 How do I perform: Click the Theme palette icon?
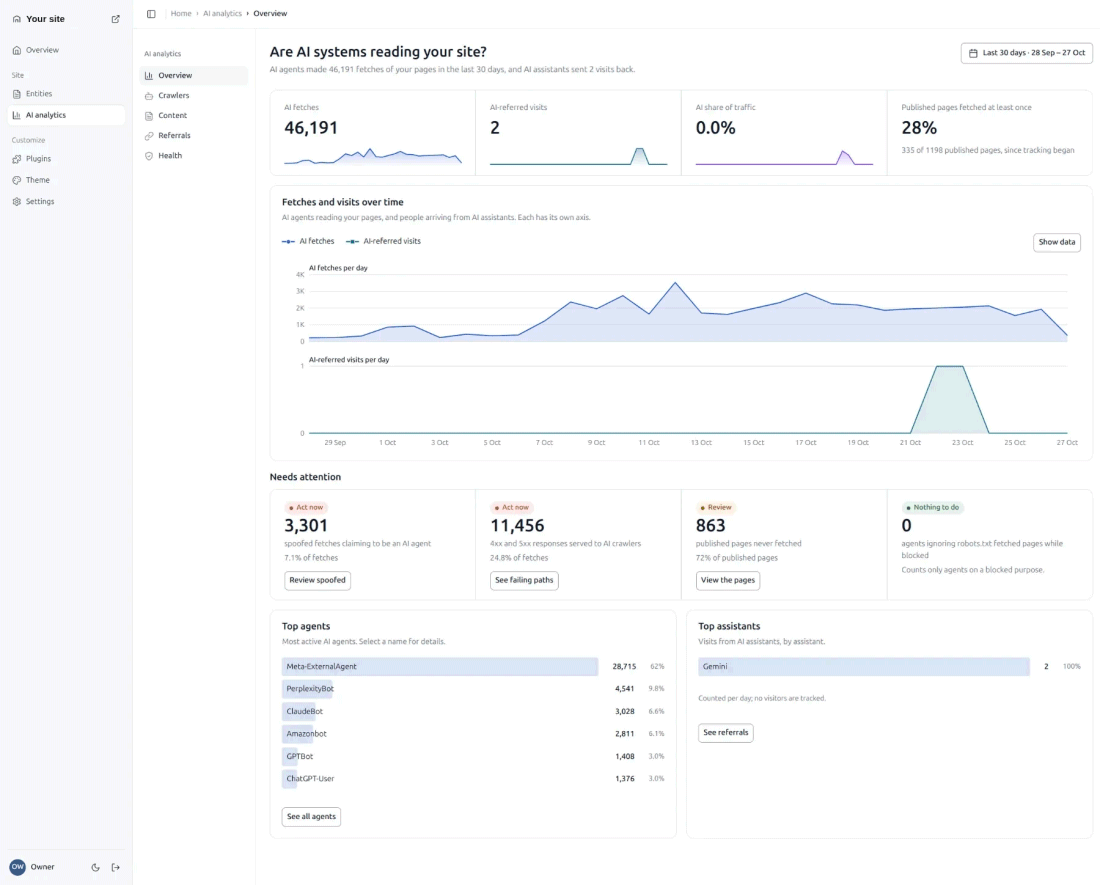(x=17, y=180)
